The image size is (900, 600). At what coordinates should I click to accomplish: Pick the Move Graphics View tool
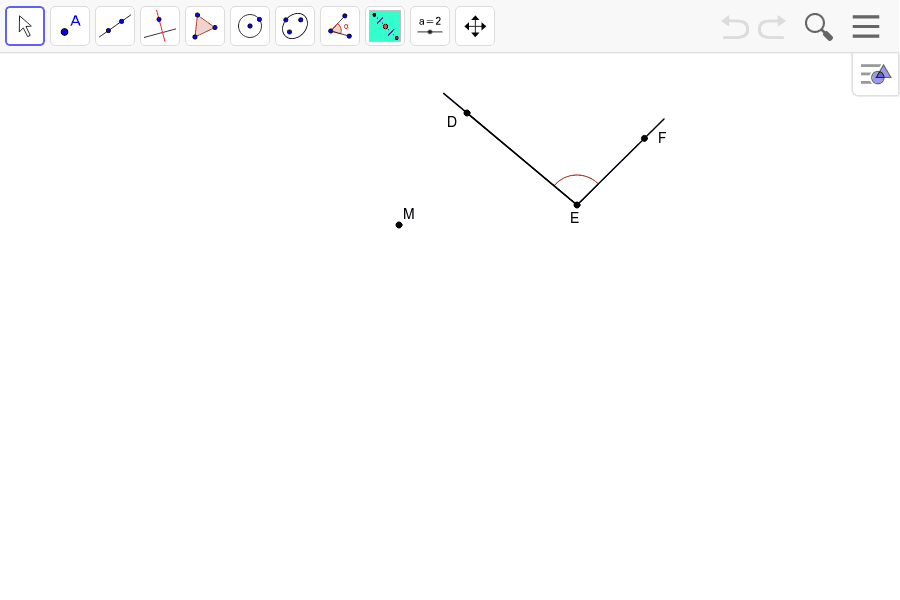click(x=475, y=26)
